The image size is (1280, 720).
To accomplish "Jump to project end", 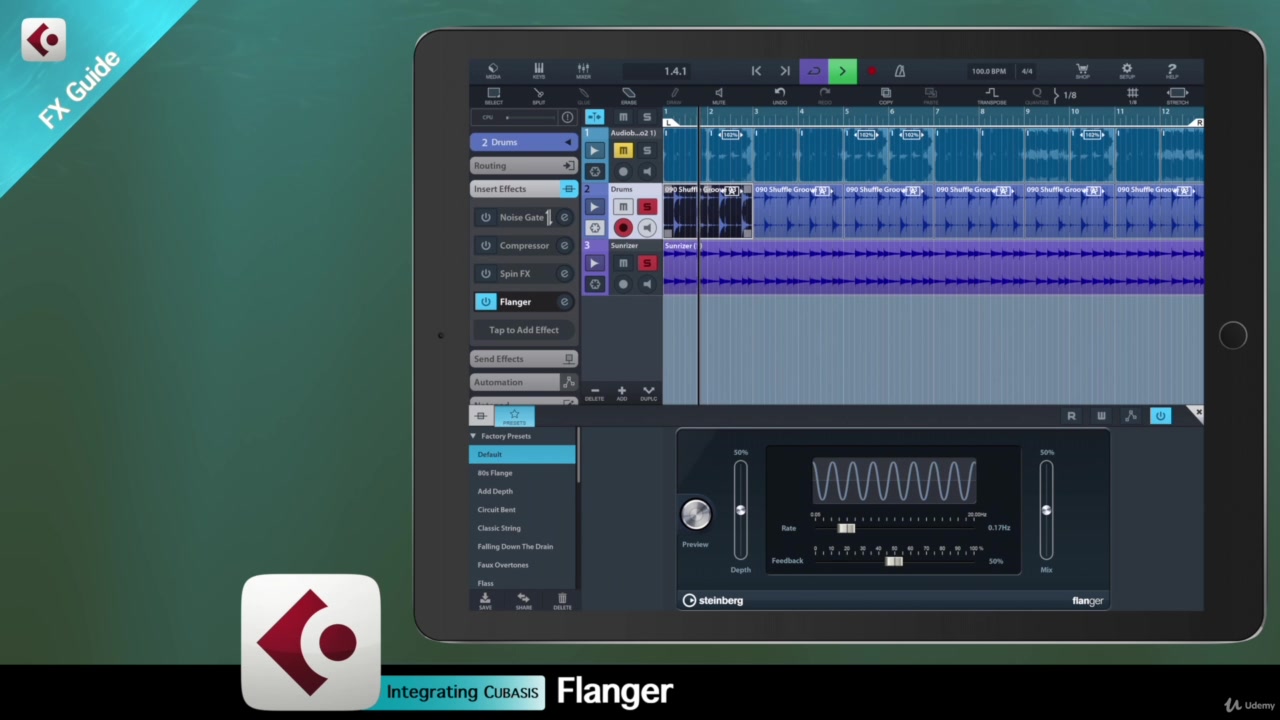I will (785, 71).
